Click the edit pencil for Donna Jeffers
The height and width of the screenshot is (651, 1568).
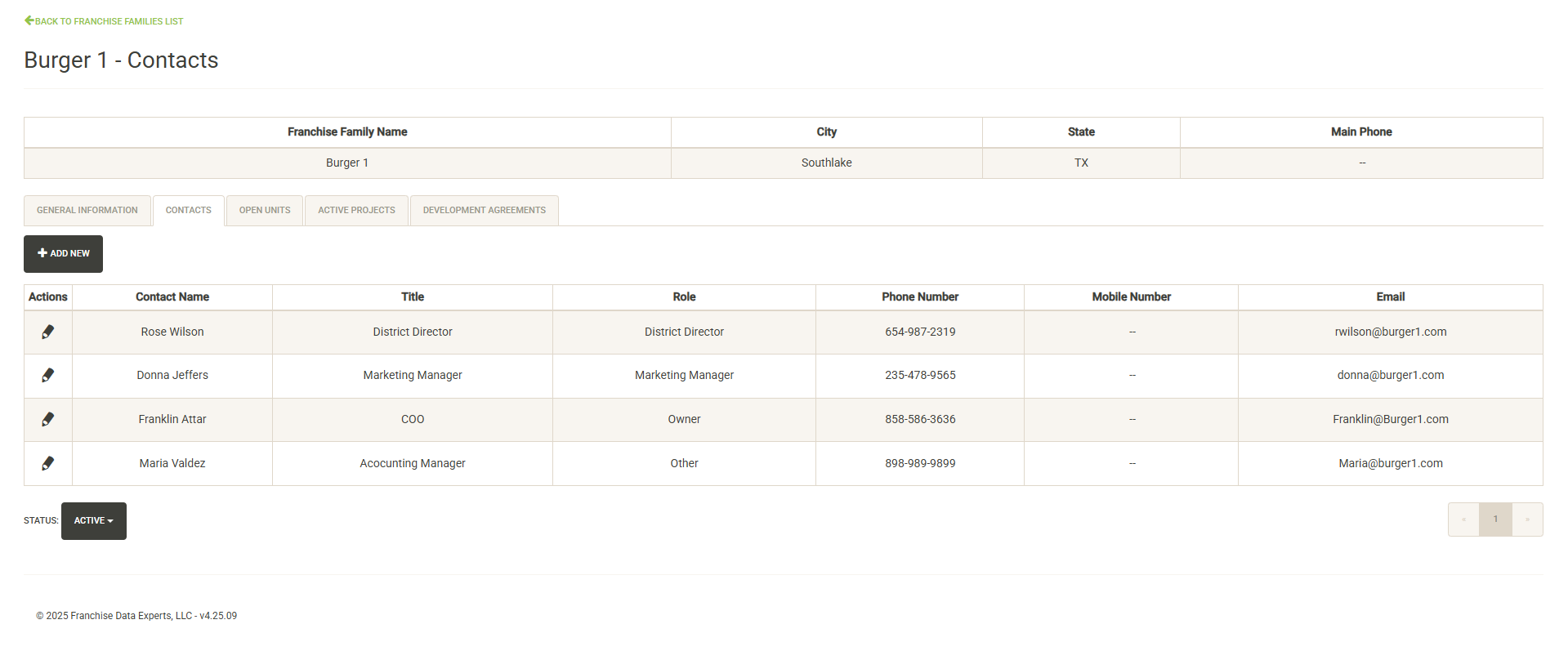click(x=48, y=375)
